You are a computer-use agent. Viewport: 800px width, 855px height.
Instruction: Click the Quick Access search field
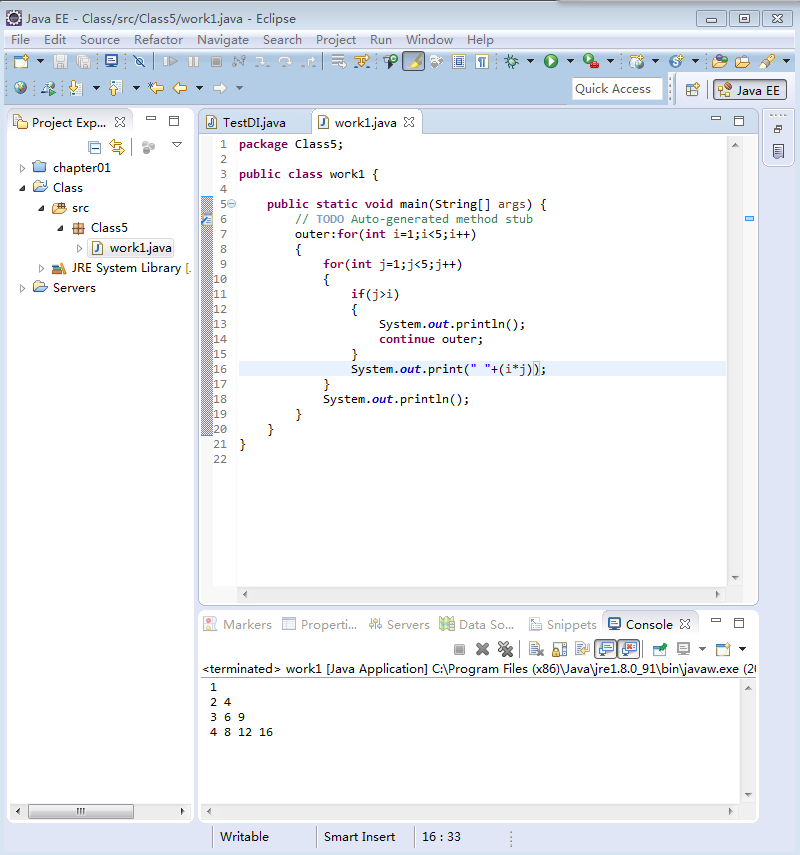pos(617,89)
